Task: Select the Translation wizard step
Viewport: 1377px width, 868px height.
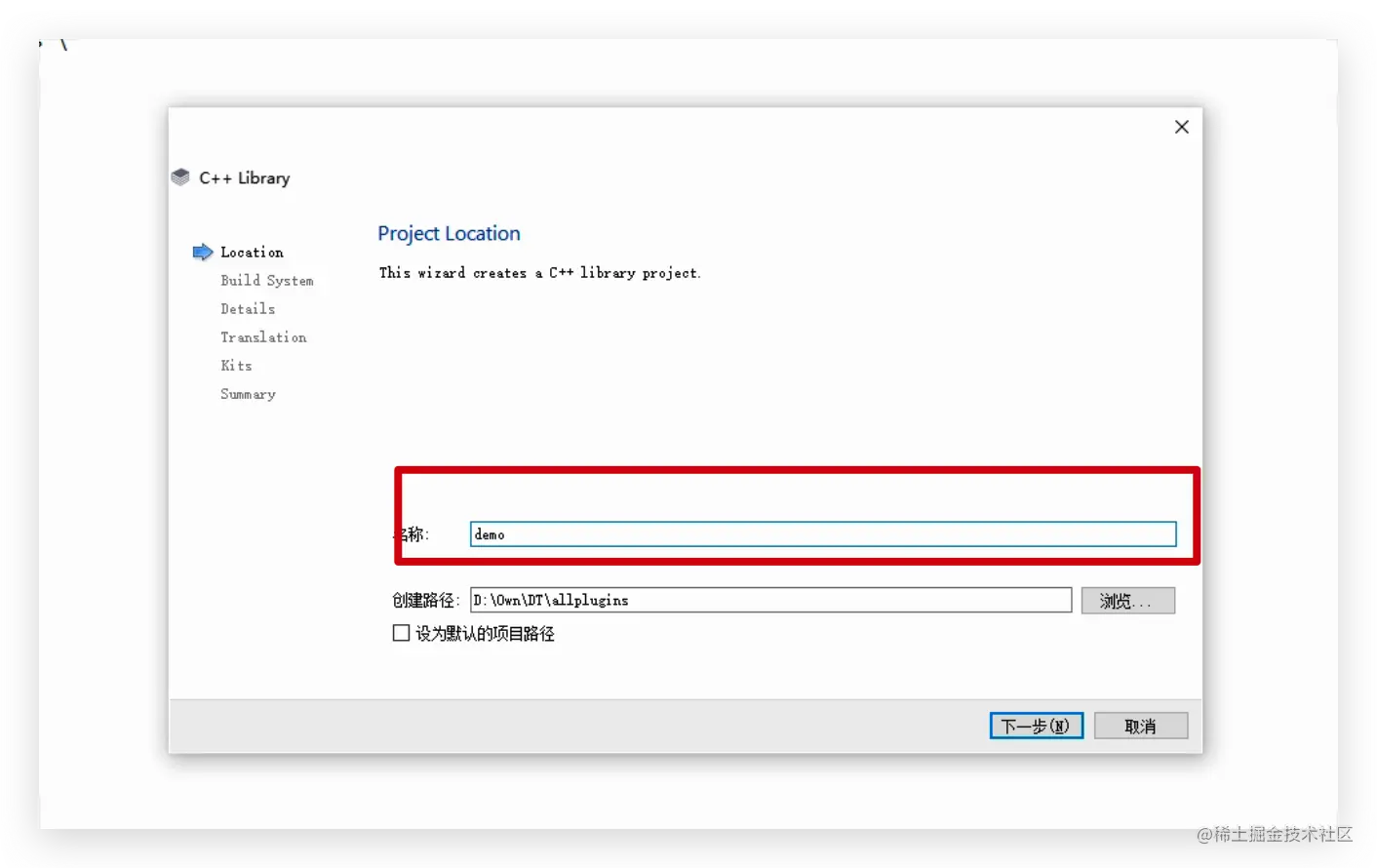Action: pyautogui.click(x=263, y=337)
